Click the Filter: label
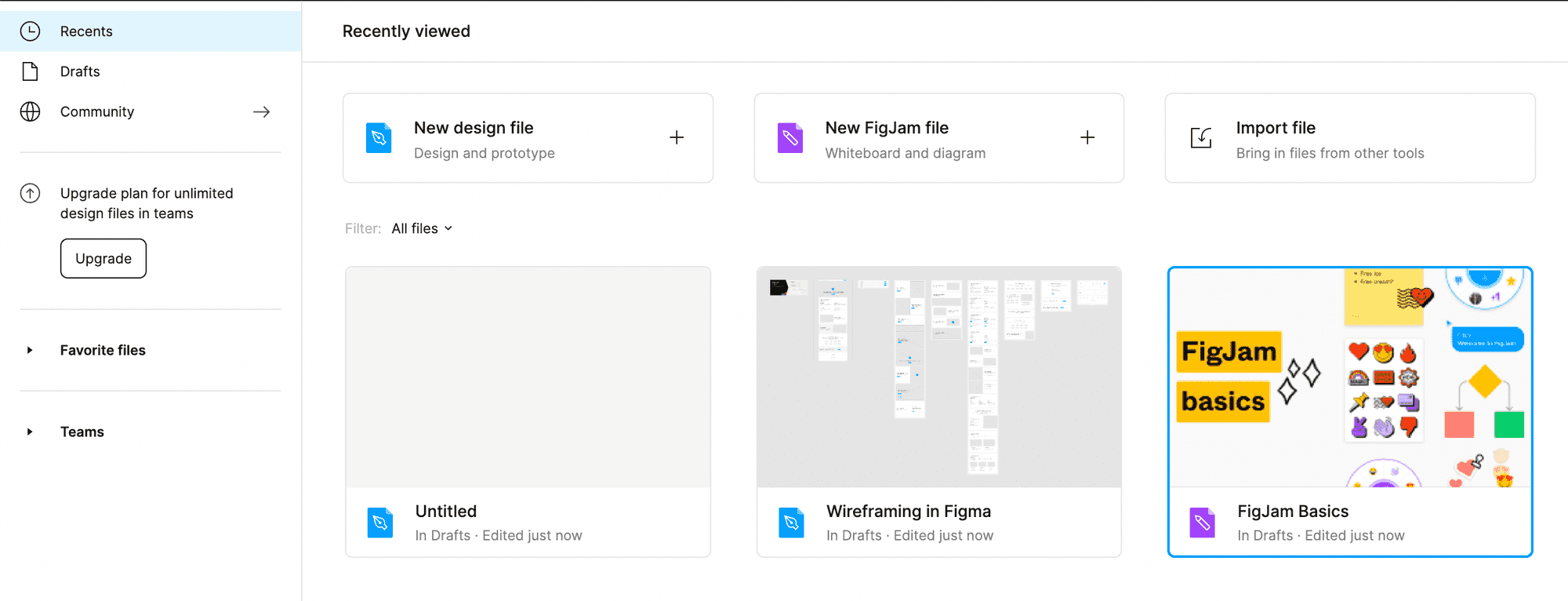The image size is (1568, 601). (x=363, y=228)
